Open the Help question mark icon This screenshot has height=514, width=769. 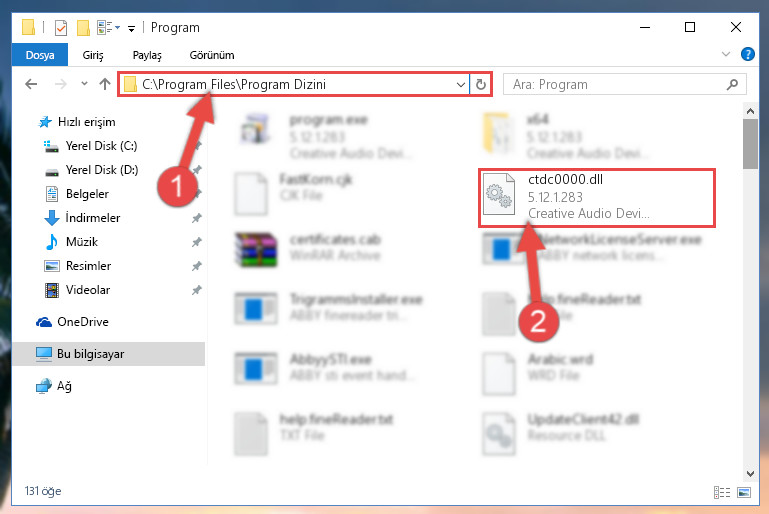[747, 54]
